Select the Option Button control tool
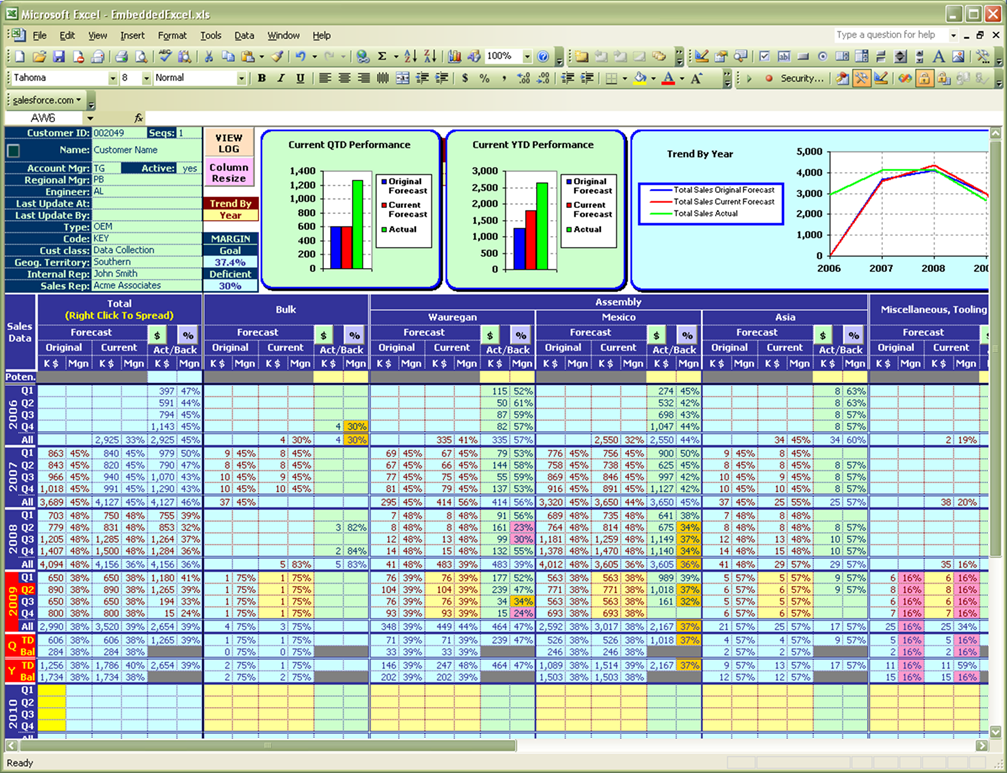This screenshot has width=1007, height=773. coord(823,56)
